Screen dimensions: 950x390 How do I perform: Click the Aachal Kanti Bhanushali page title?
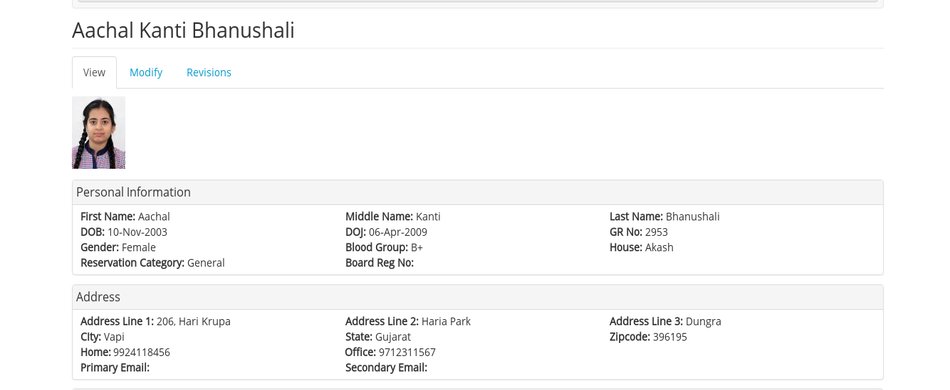pyautogui.click(x=183, y=30)
